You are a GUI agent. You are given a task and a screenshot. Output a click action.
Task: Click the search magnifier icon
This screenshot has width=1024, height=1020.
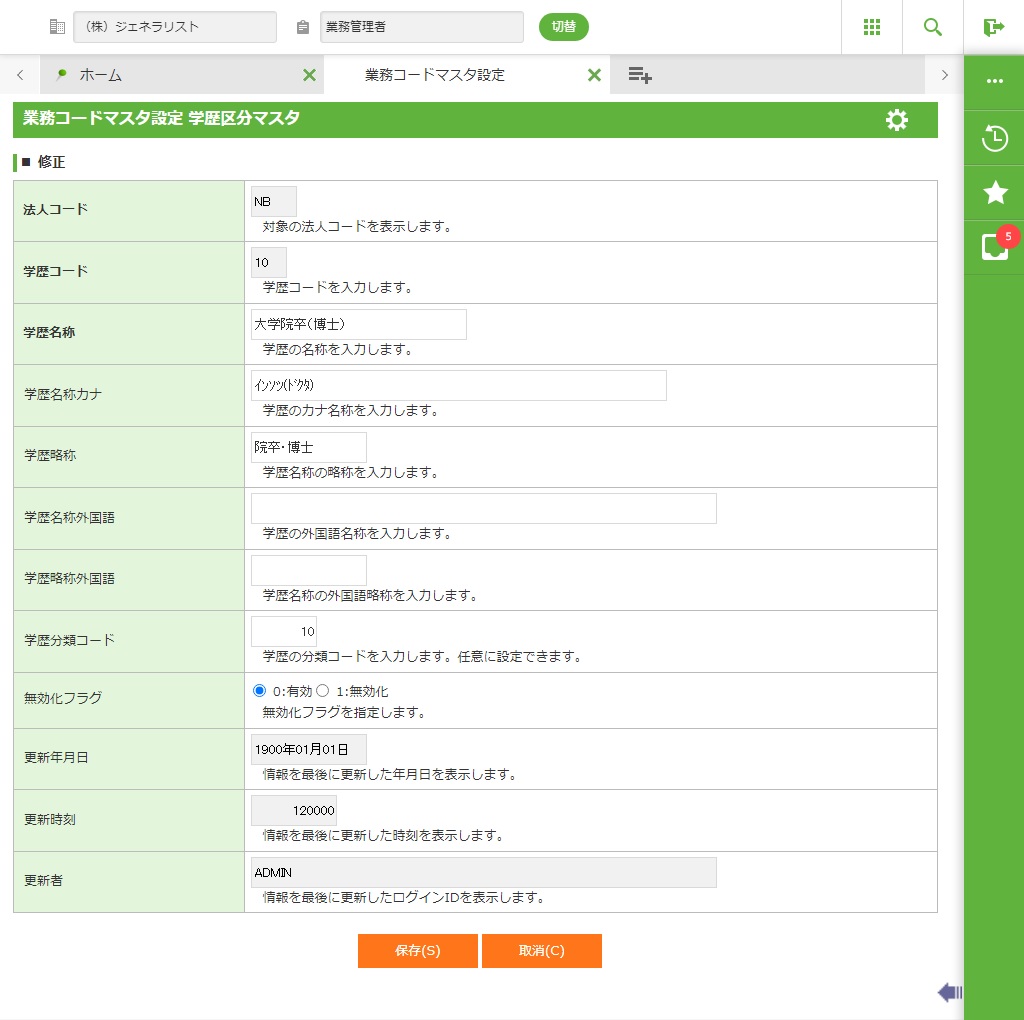point(933,27)
